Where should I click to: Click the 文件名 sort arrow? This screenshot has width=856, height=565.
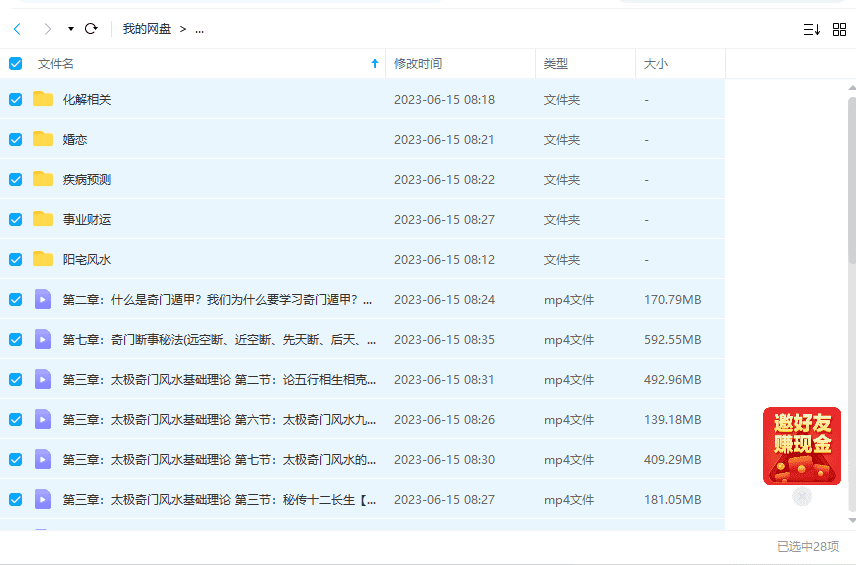(x=375, y=64)
